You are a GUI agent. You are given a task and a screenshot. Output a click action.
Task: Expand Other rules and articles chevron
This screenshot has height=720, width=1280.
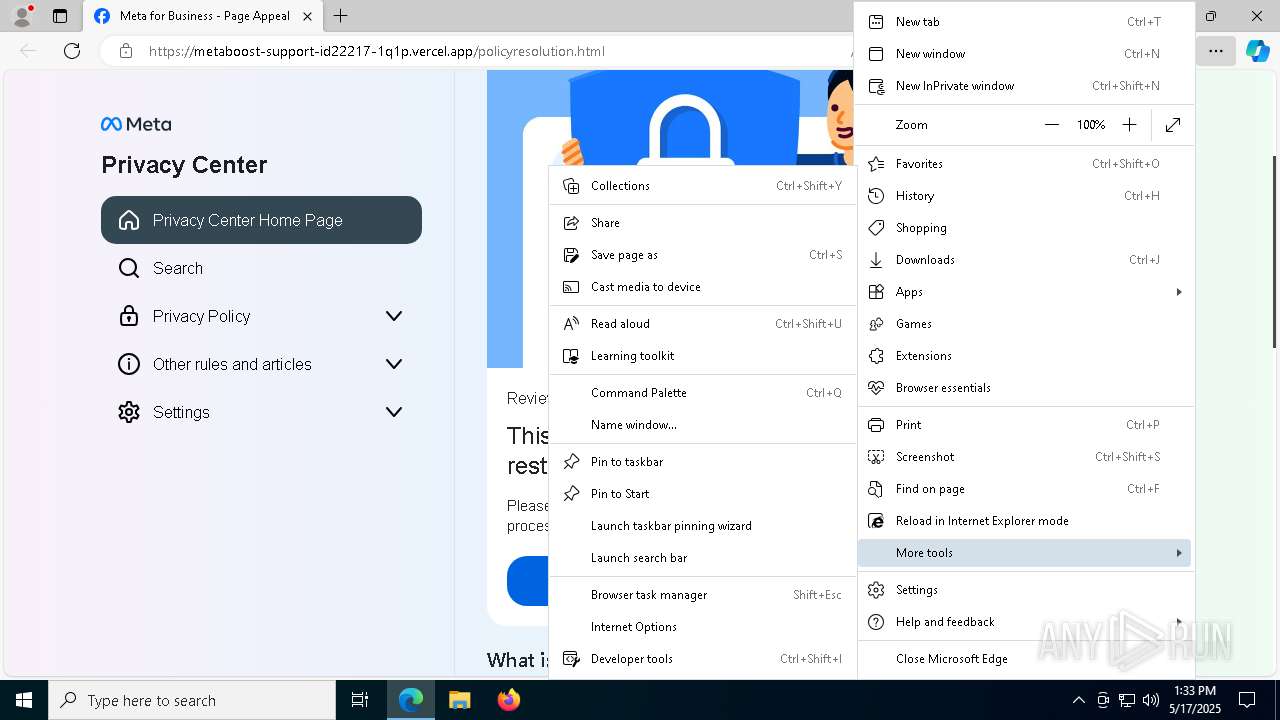394,364
